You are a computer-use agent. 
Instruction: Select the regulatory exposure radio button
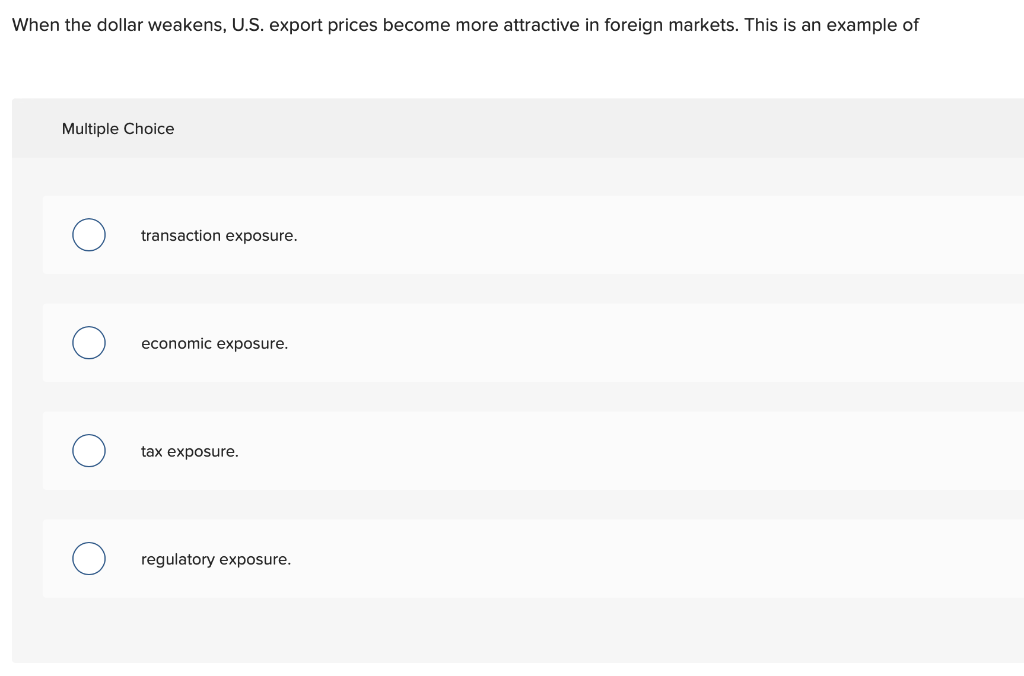pos(88,558)
